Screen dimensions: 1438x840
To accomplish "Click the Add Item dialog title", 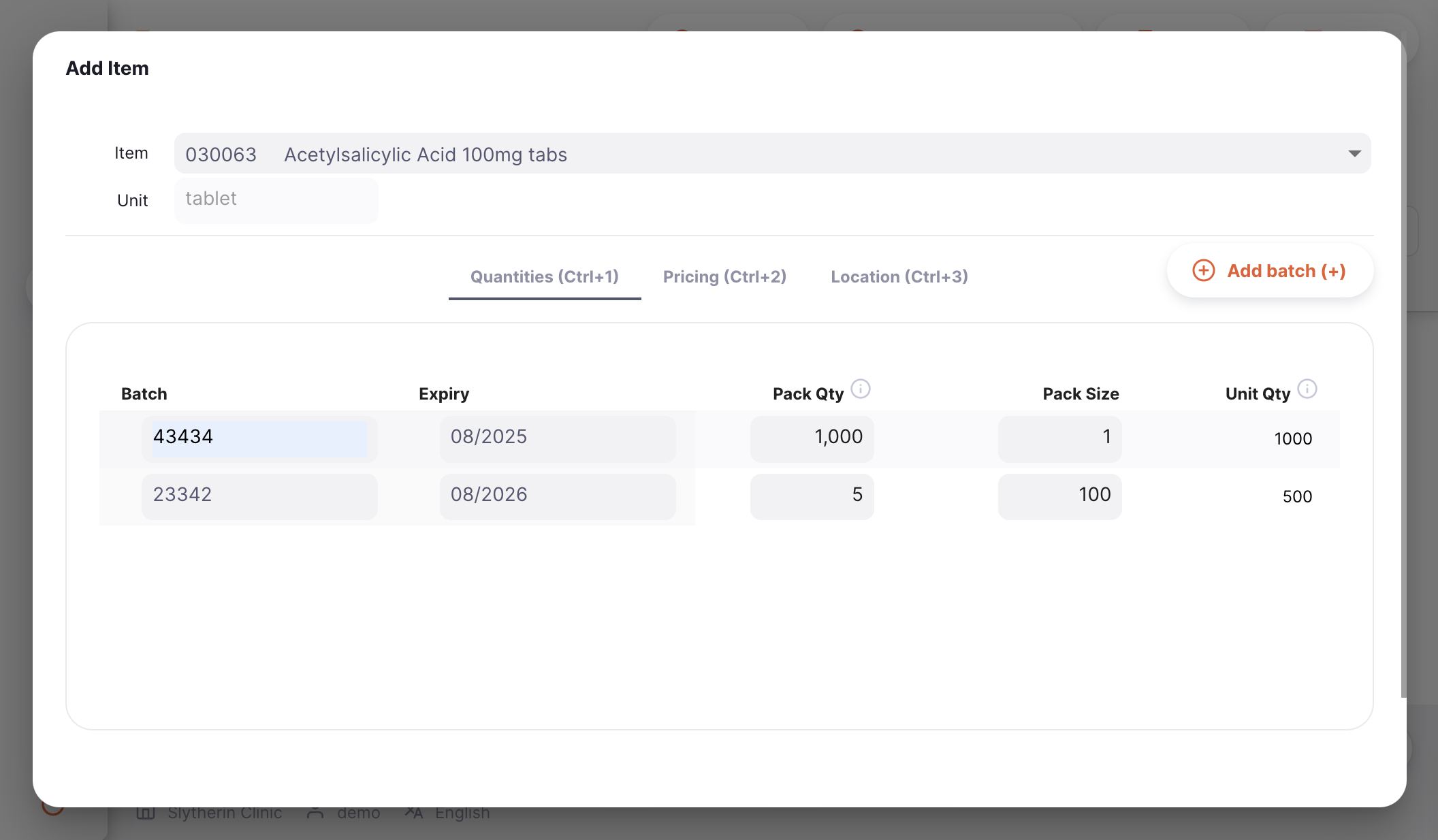I will click(107, 68).
